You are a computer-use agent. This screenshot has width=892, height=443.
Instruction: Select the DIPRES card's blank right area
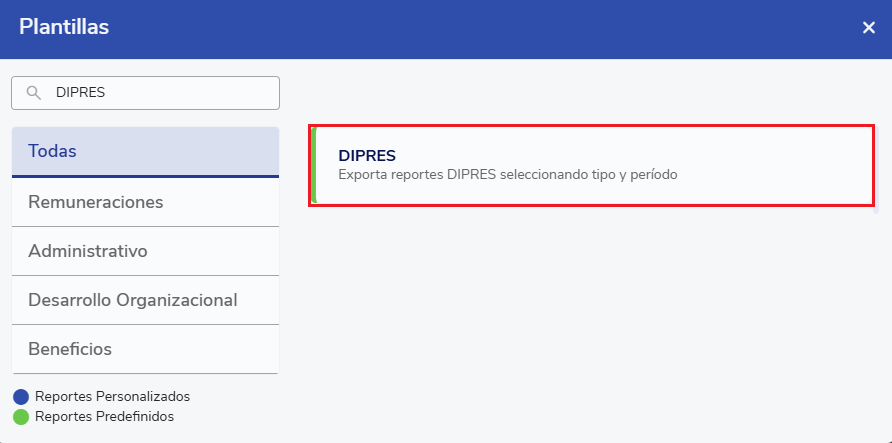coord(780,166)
